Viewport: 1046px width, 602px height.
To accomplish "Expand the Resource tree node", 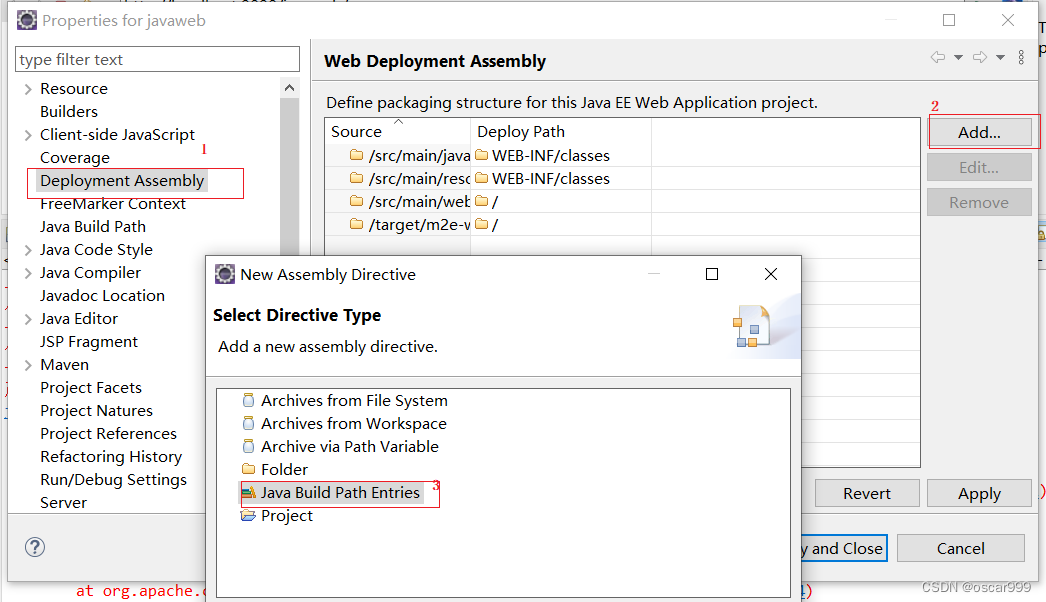I will (28, 89).
